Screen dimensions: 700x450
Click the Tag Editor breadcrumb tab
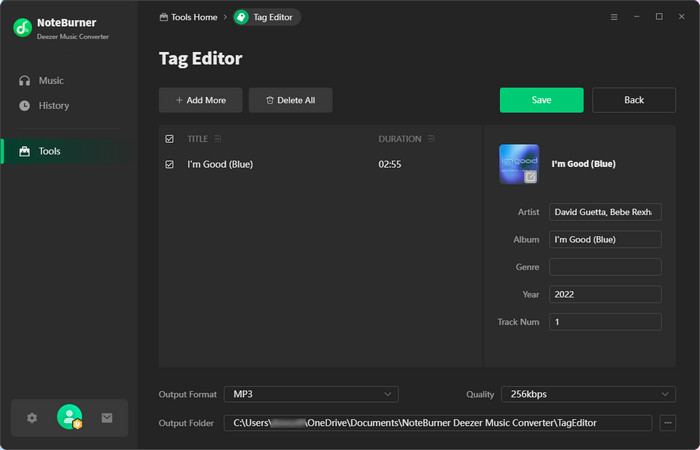click(267, 17)
